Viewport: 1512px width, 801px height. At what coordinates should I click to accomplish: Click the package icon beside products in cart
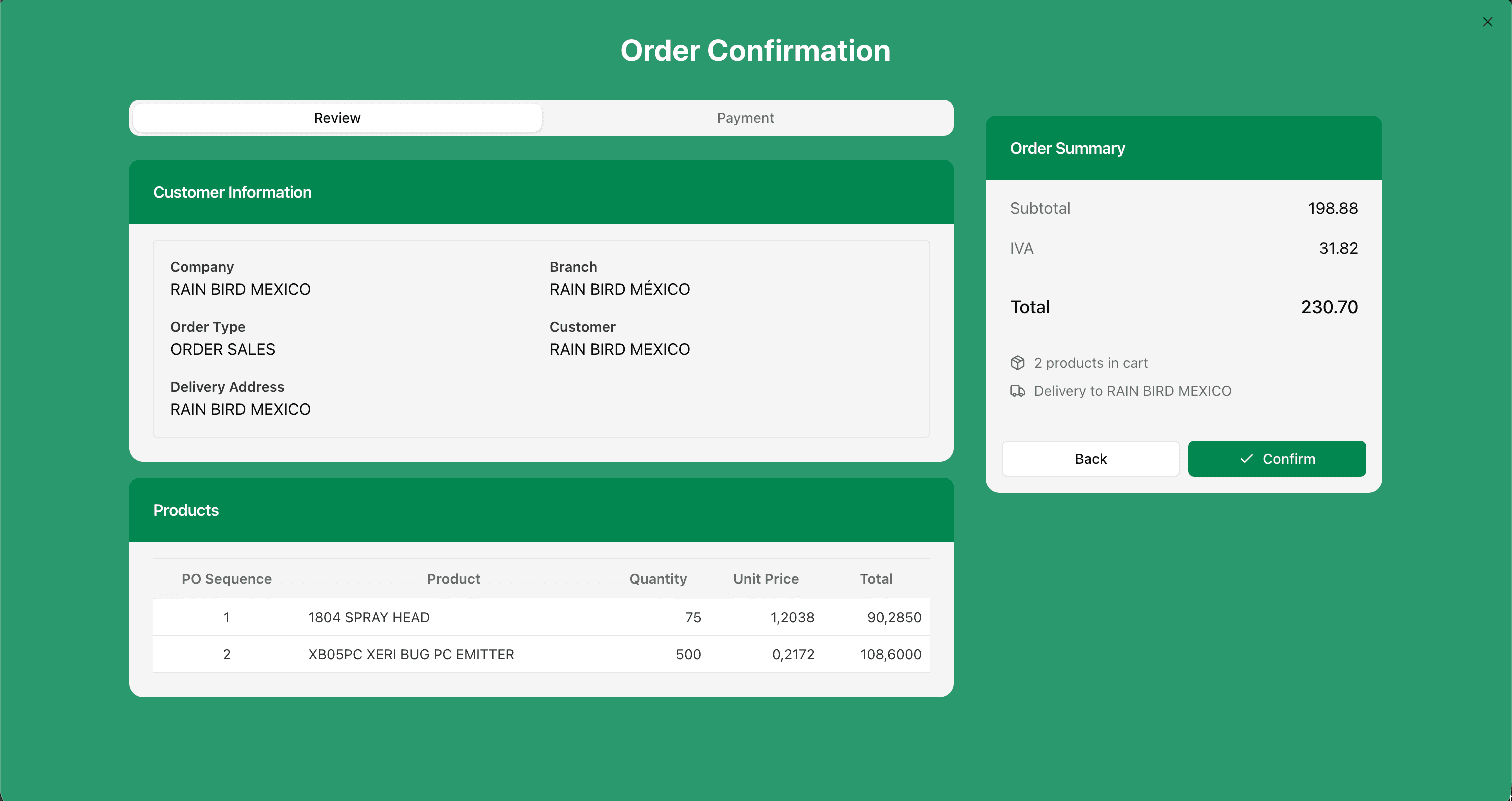tap(1018, 363)
